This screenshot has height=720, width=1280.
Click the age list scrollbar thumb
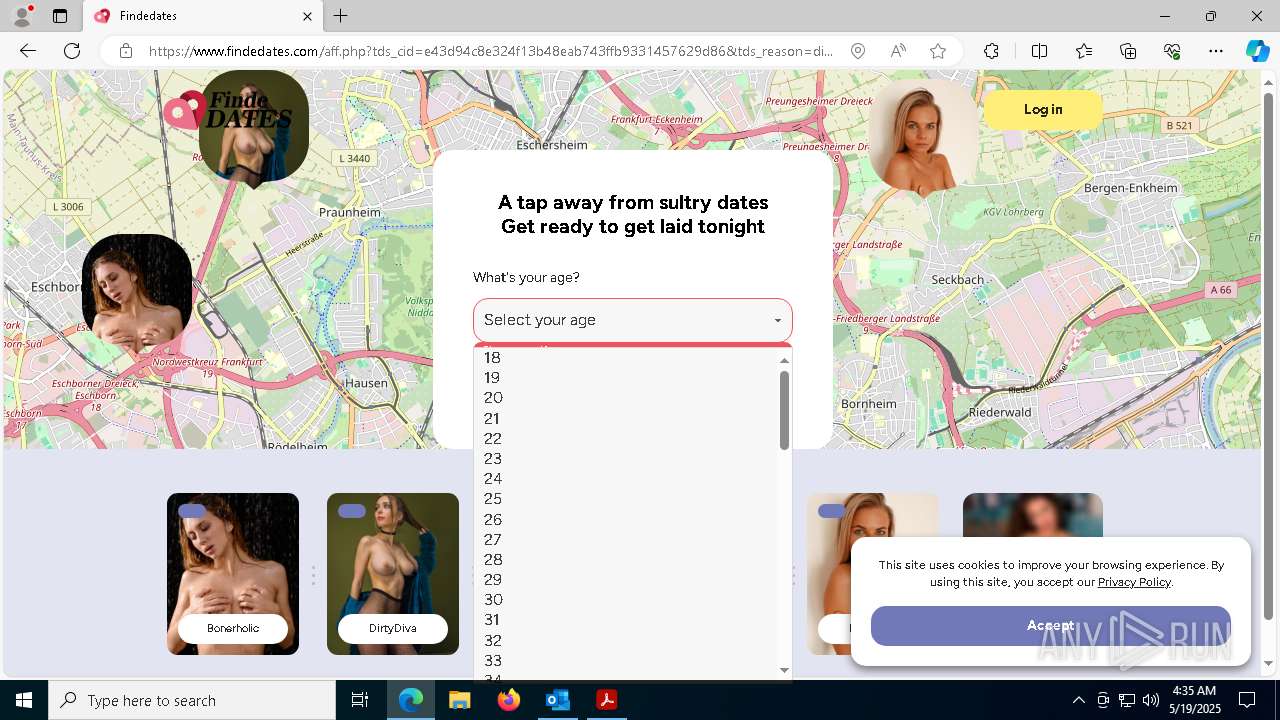784,410
